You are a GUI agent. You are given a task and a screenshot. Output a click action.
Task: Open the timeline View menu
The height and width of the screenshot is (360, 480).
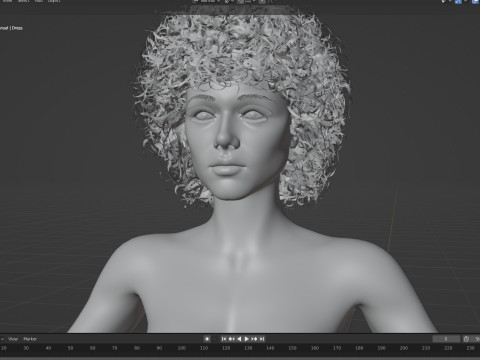[x=13, y=339]
